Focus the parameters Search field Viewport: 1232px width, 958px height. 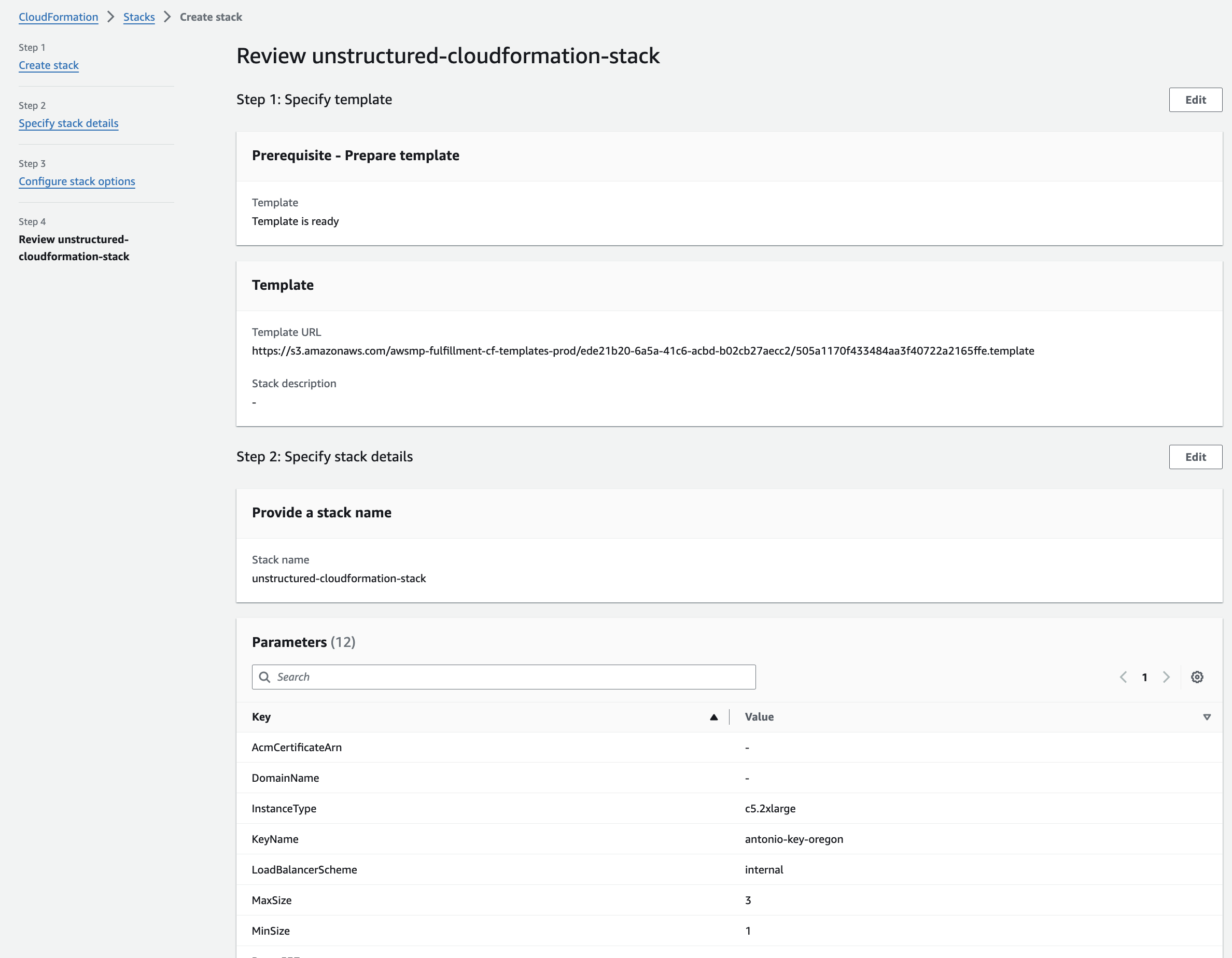[x=508, y=677]
